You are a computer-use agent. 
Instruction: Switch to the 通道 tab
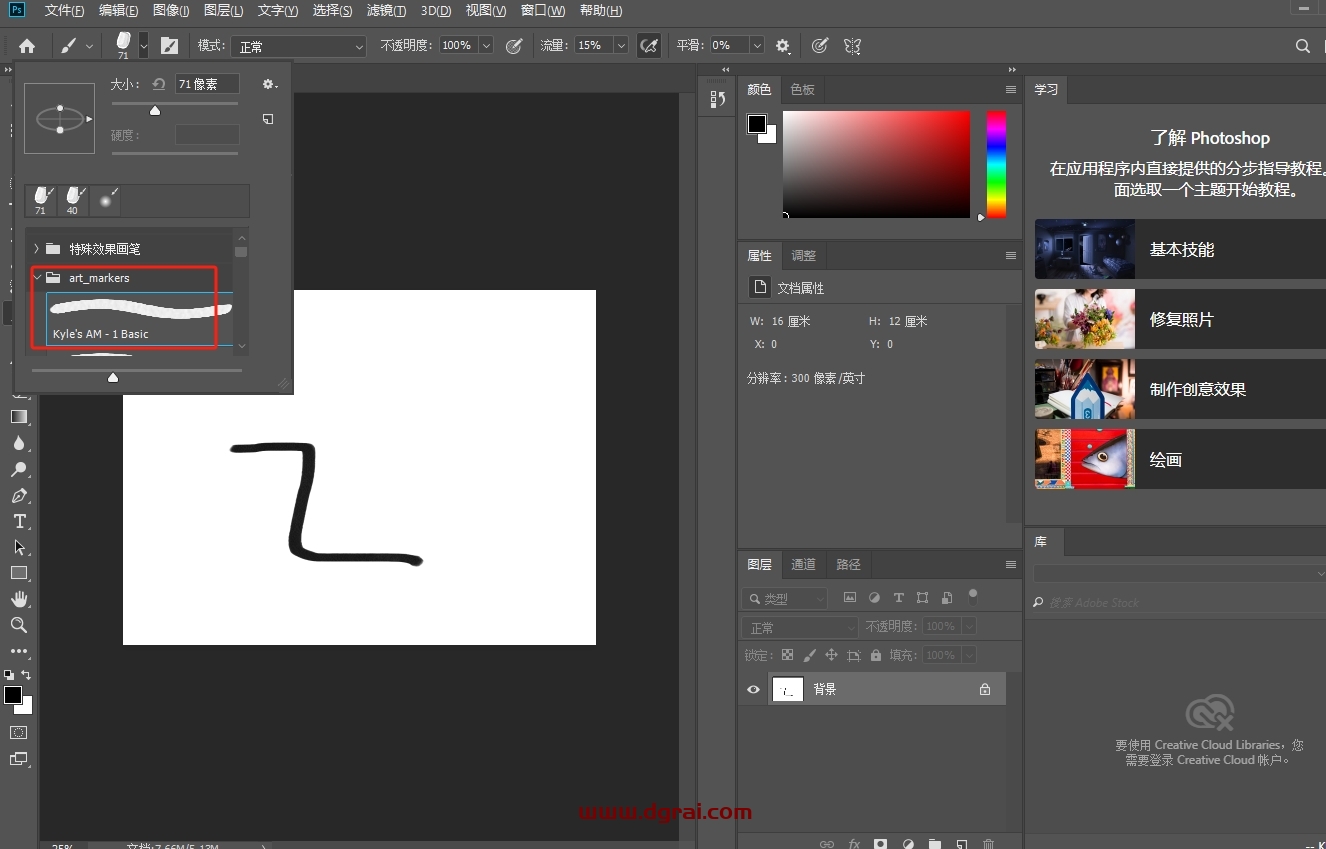click(x=803, y=564)
